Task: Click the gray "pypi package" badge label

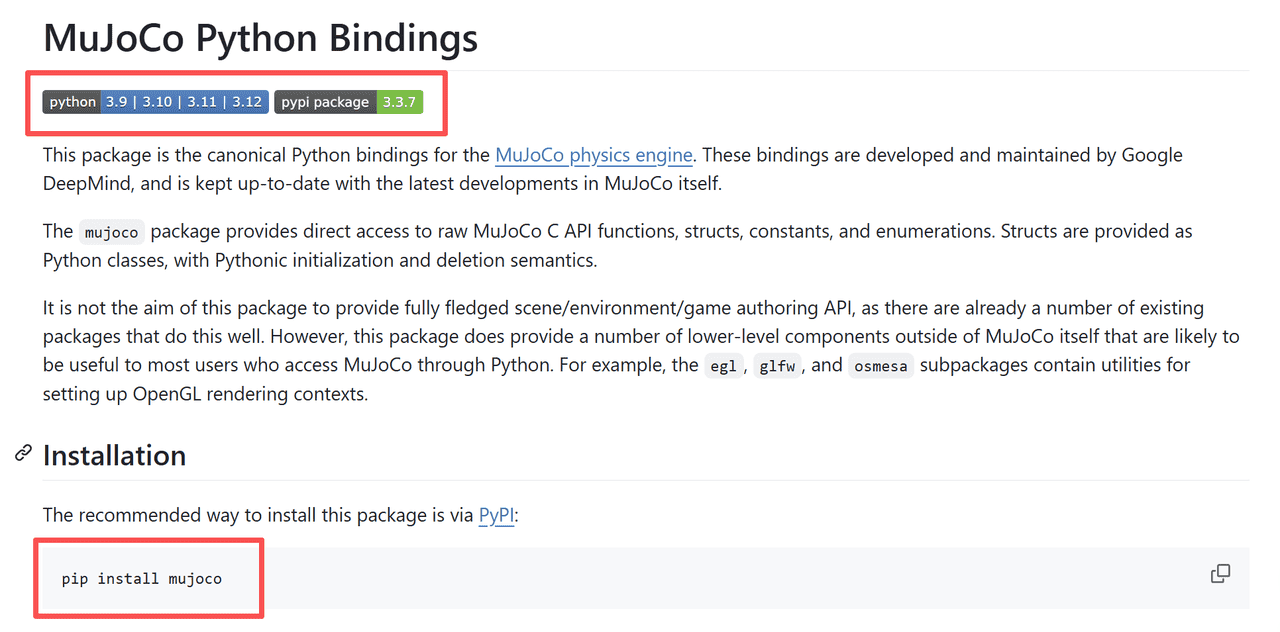Action: point(325,102)
